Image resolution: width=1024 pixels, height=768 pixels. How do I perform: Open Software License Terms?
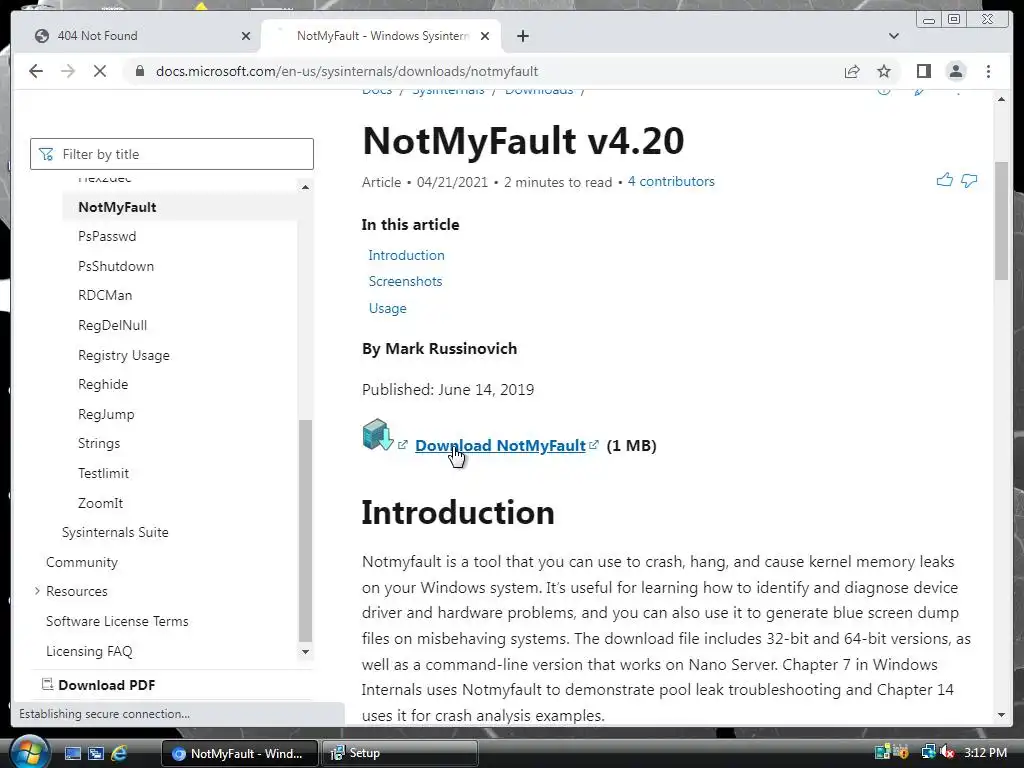coord(117,621)
